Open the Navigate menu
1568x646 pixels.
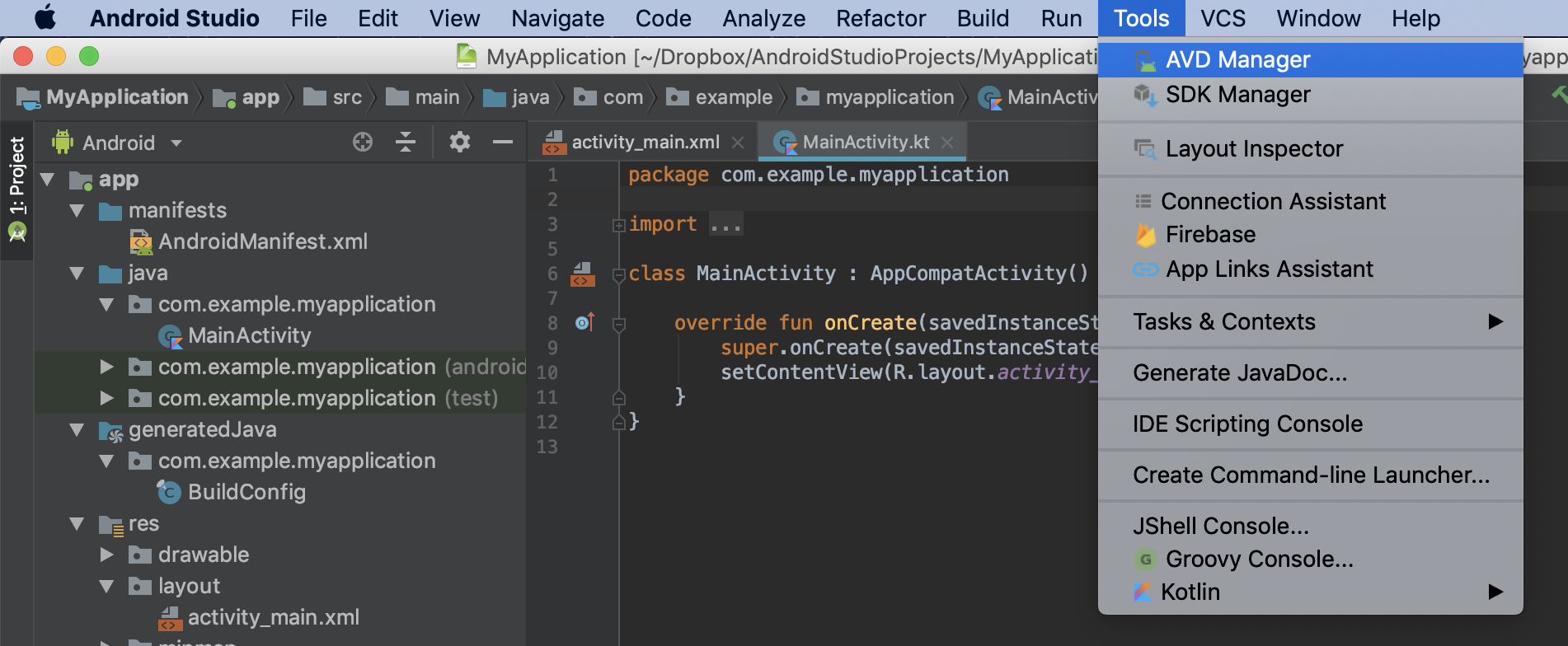pyautogui.click(x=557, y=18)
